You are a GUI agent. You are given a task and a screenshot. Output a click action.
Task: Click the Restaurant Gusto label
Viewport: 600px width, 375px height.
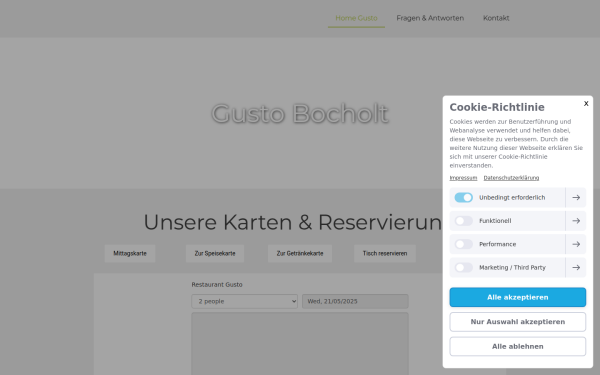(x=217, y=285)
